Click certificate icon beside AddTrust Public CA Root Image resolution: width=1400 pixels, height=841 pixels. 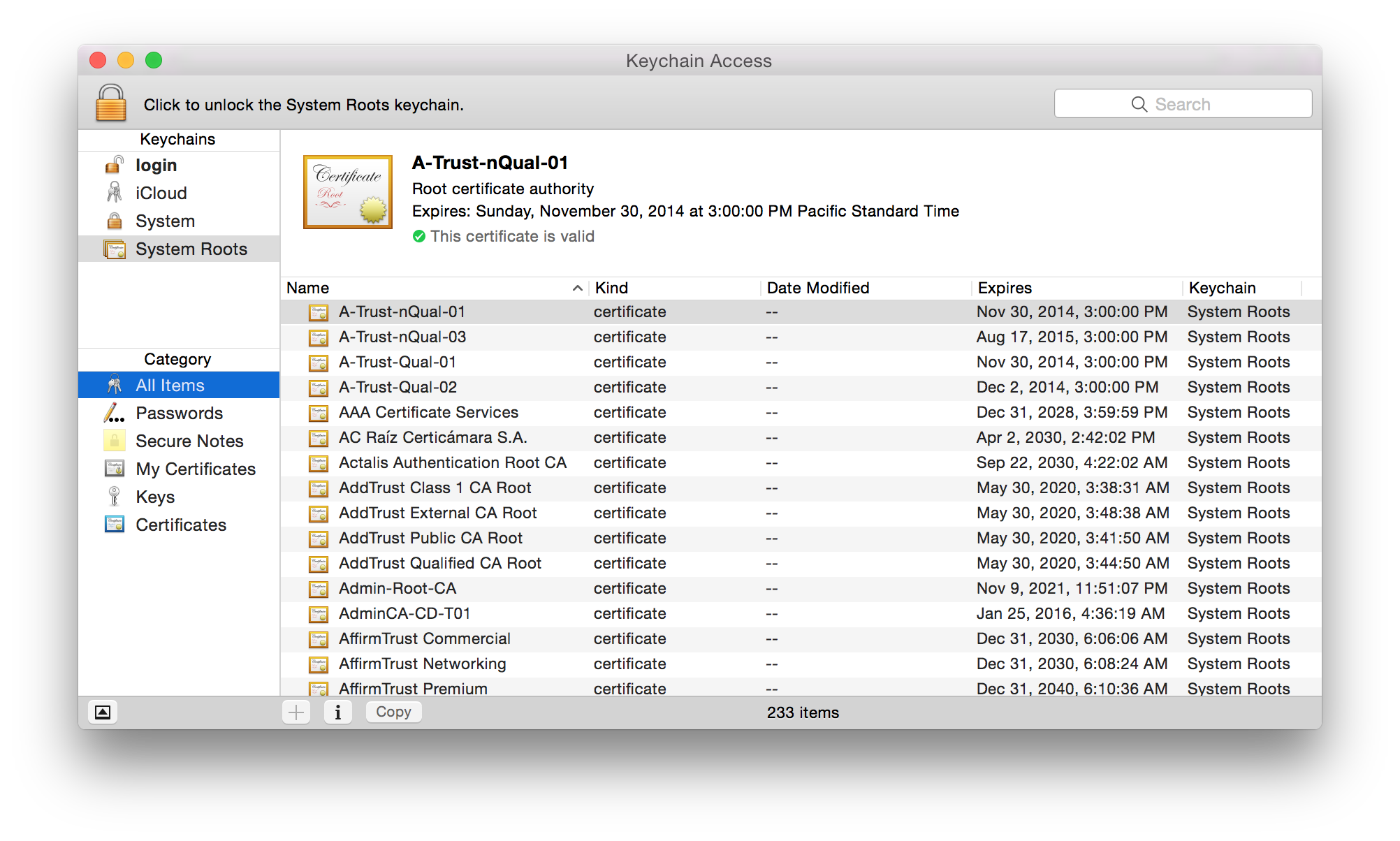tap(319, 539)
